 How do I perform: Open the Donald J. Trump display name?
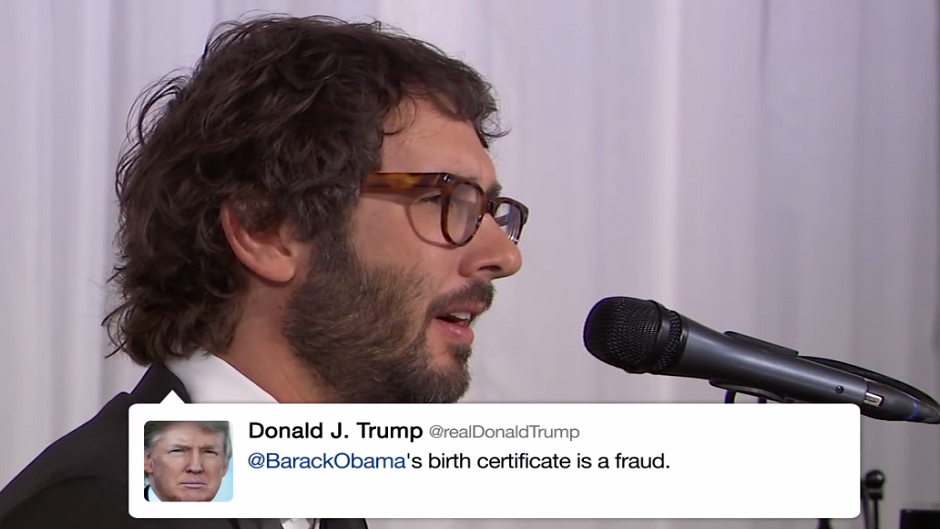tap(335, 431)
